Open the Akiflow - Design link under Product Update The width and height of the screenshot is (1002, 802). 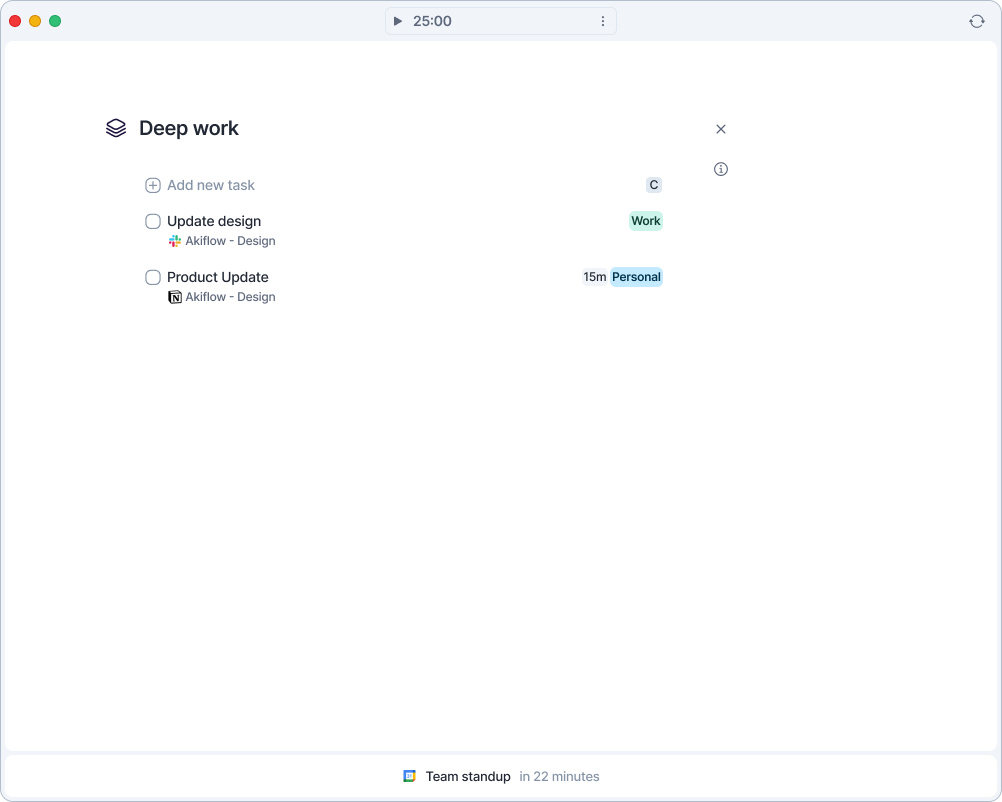pos(230,297)
